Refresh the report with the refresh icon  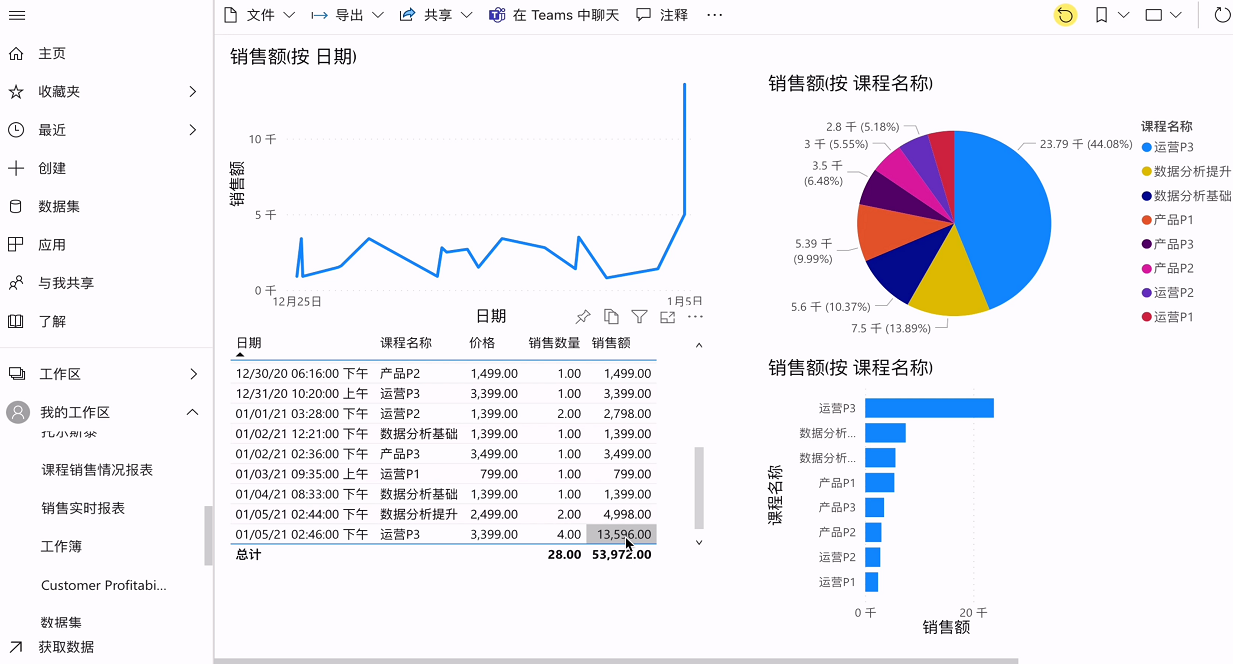coord(1222,15)
